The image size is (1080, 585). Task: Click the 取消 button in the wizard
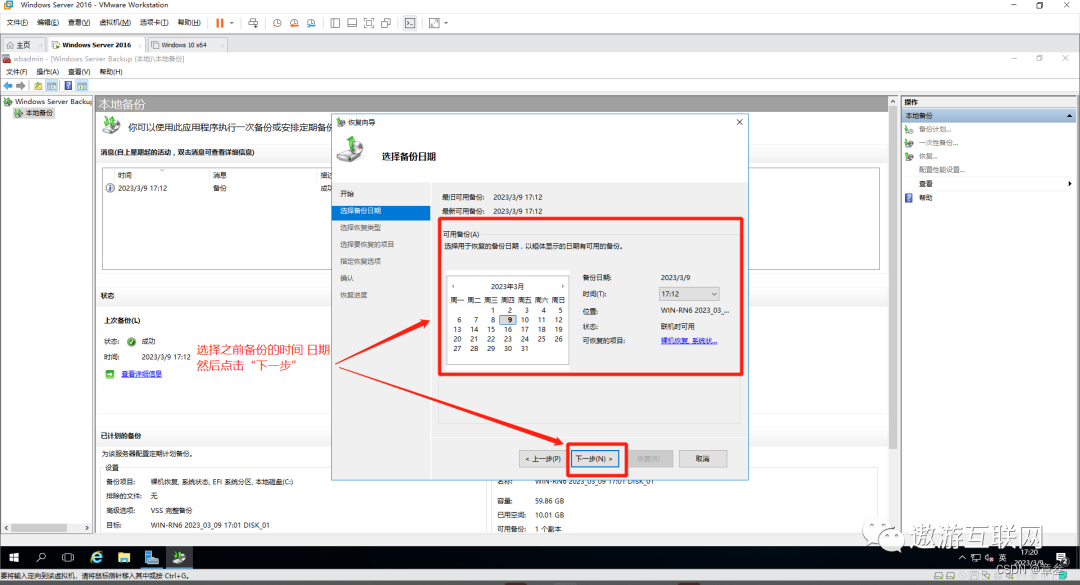coord(703,459)
